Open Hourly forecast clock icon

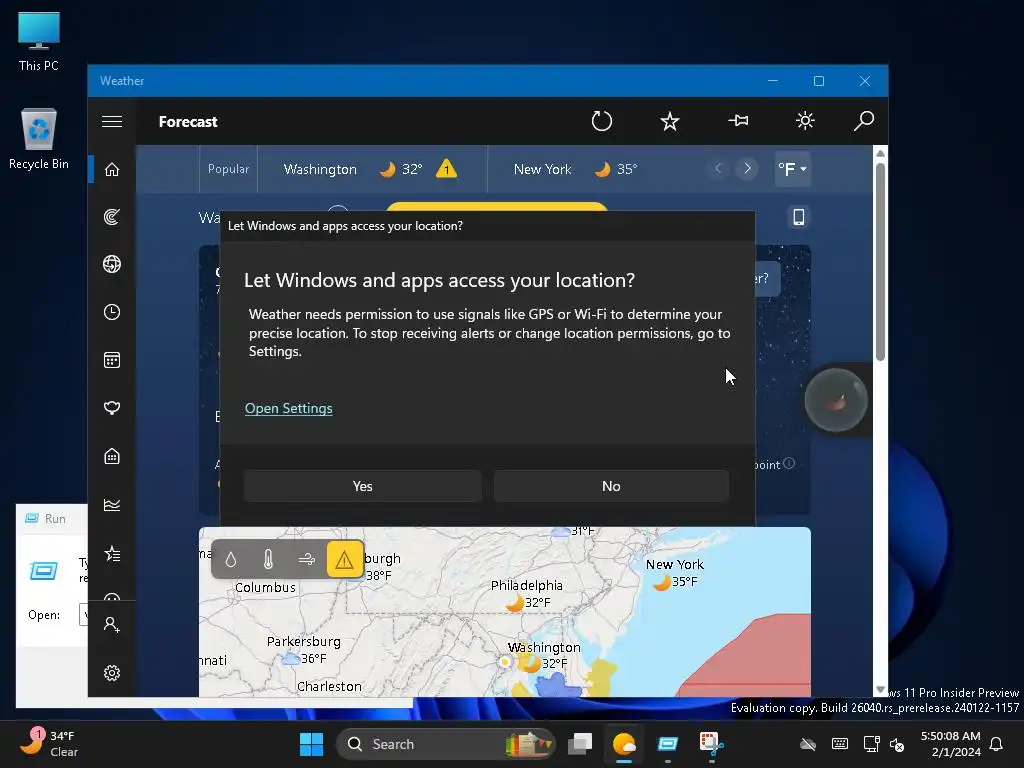point(112,312)
